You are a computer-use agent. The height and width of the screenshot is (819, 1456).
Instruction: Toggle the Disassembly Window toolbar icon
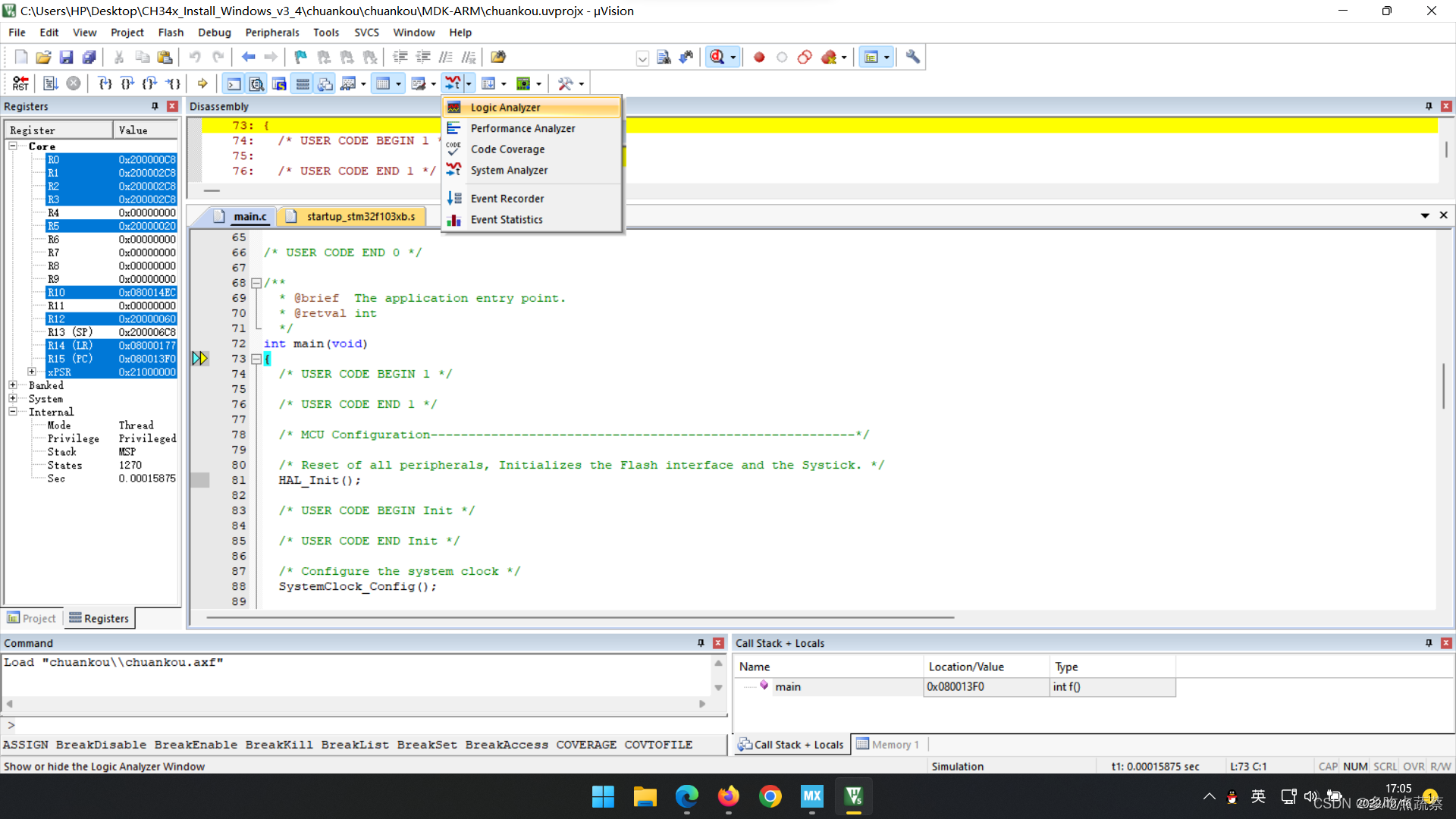[x=257, y=83]
